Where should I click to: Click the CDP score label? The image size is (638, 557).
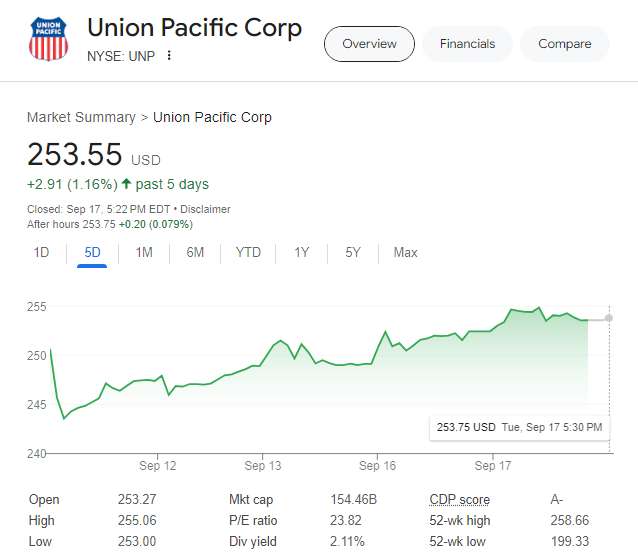459,500
